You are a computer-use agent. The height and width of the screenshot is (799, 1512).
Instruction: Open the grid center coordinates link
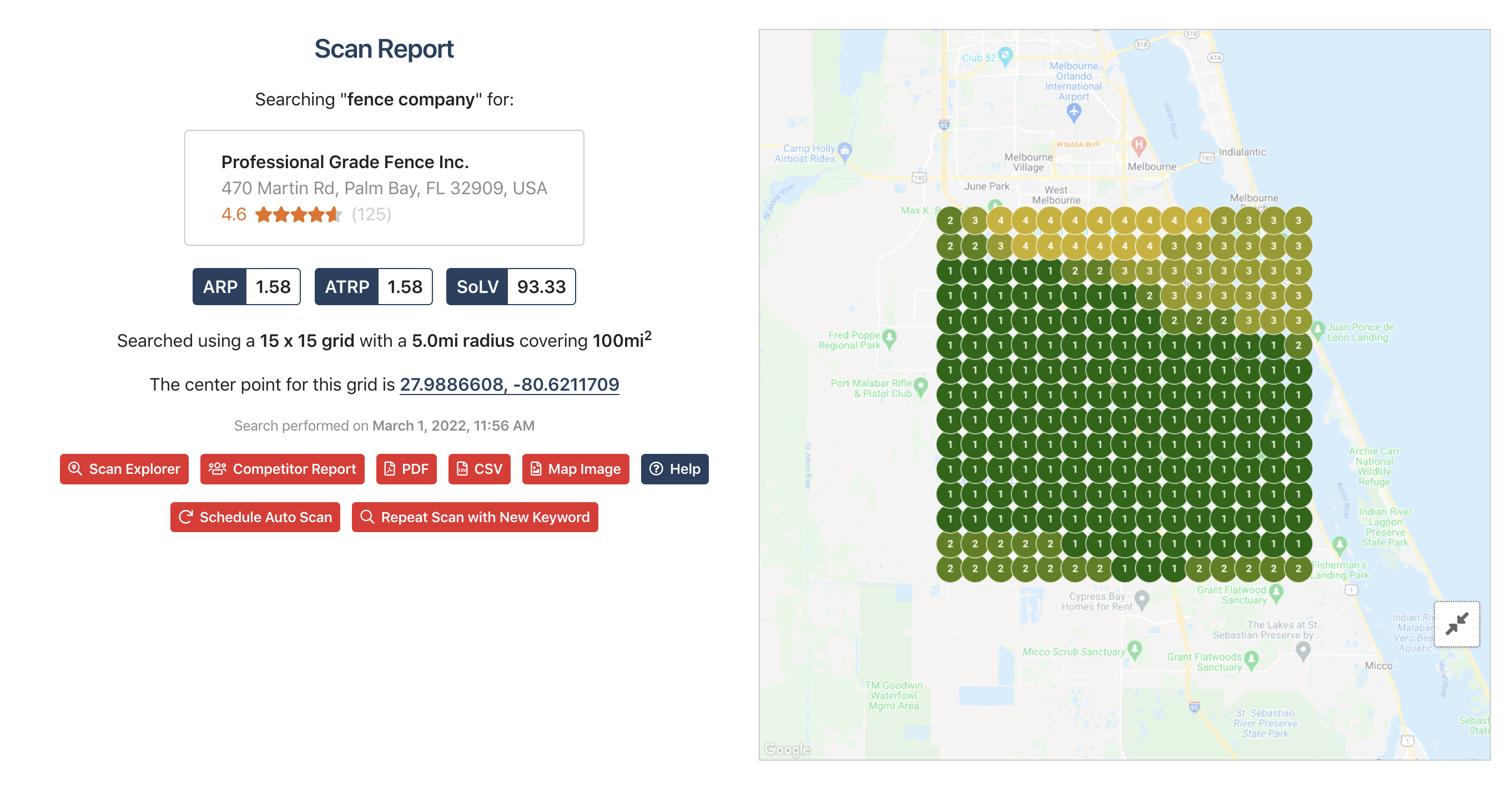coord(510,385)
